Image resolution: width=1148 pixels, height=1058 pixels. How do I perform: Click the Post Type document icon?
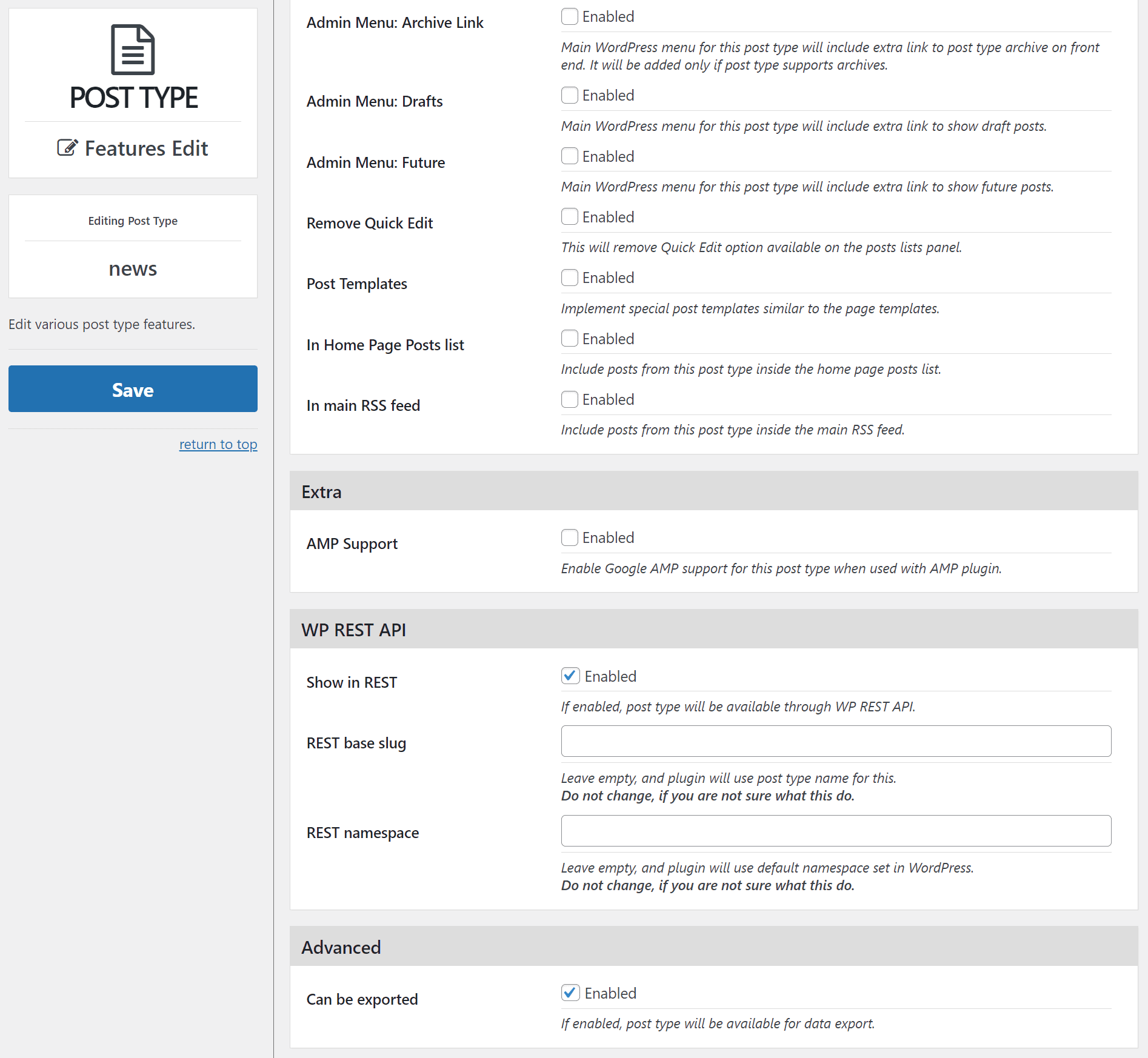click(x=133, y=50)
